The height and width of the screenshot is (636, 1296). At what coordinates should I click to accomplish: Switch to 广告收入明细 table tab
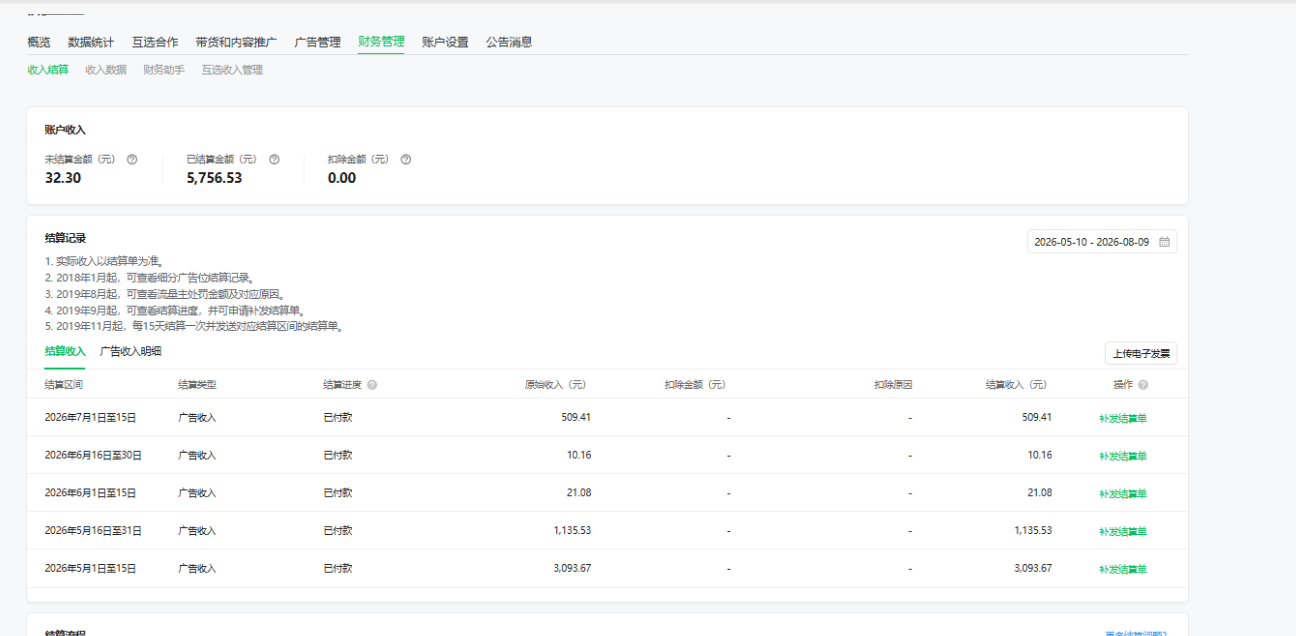click(x=131, y=351)
